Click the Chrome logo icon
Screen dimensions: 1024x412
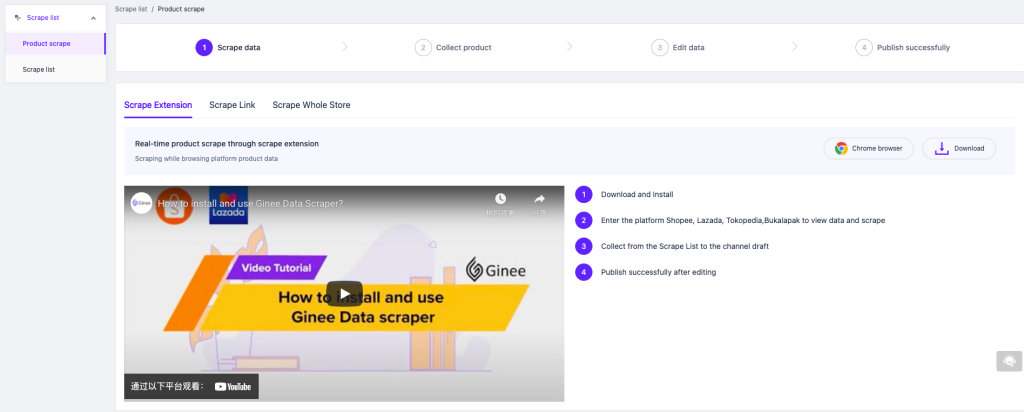pos(841,148)
